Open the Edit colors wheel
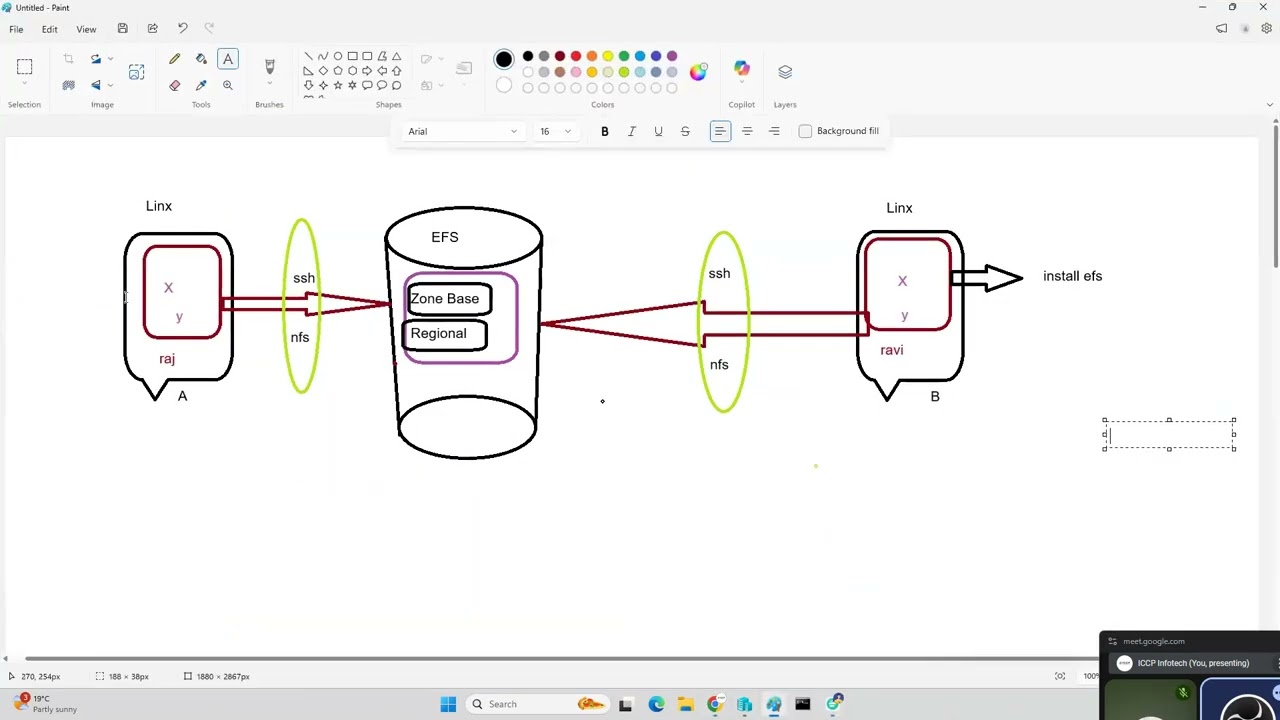 [x=698, y=71]
